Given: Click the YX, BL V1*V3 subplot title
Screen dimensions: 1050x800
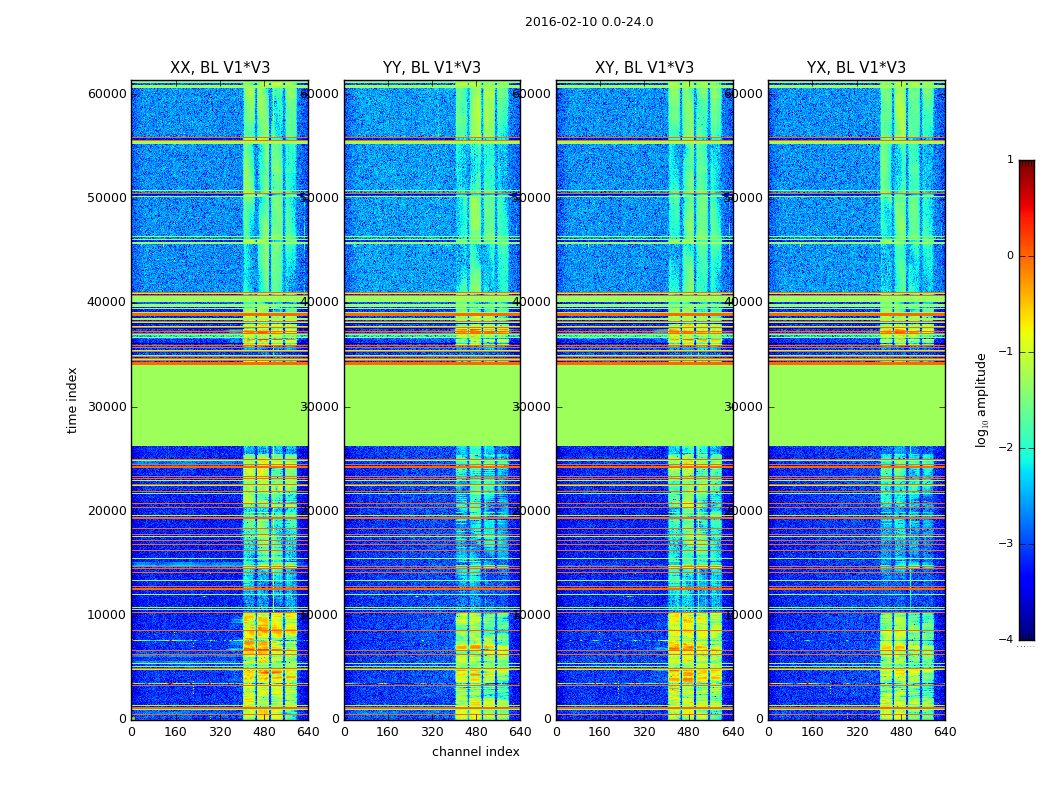Looking at the screenshot, I should point(856,68).
